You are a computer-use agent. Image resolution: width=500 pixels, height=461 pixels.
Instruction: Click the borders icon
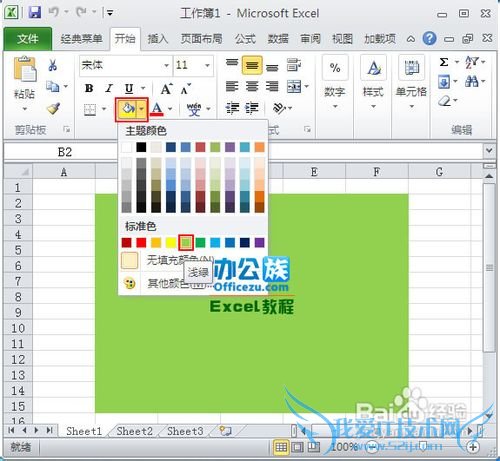[x=90, y=109]
